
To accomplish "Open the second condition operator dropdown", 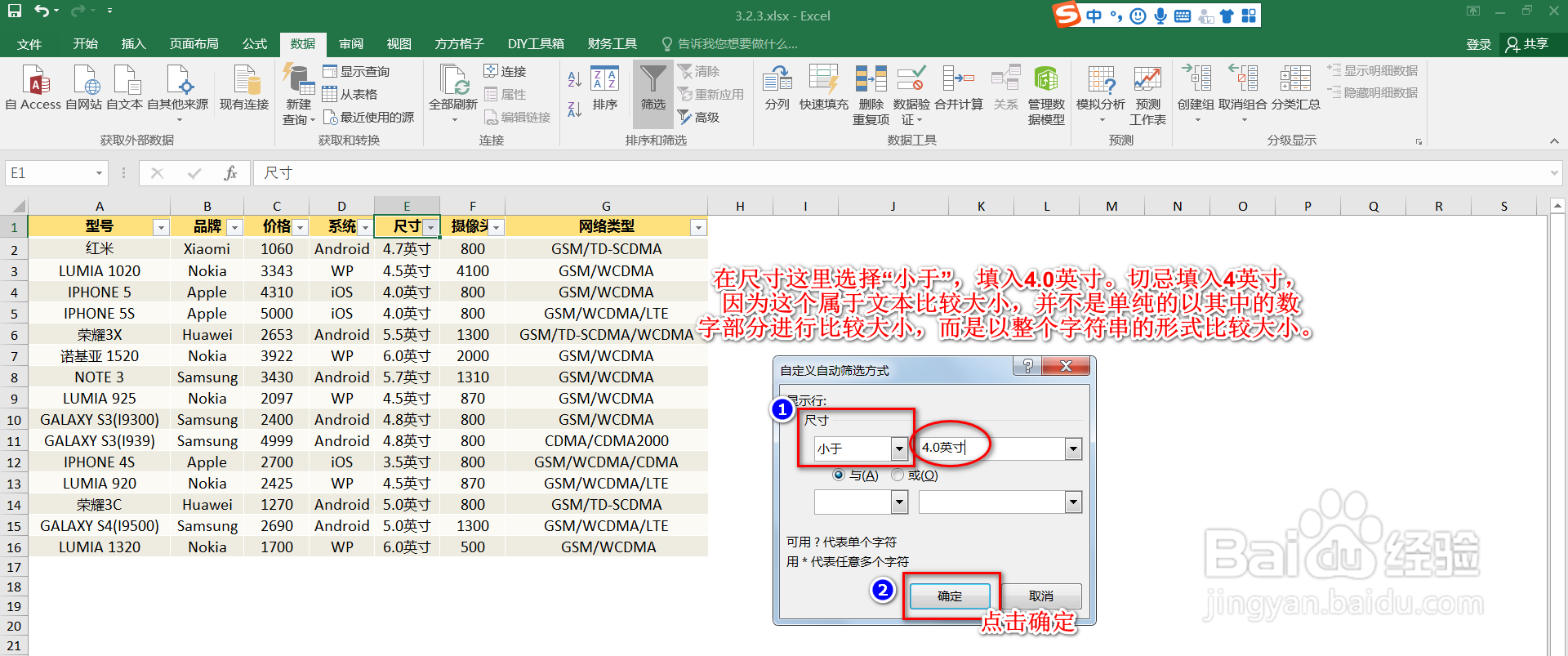I will tap(899, 502).
